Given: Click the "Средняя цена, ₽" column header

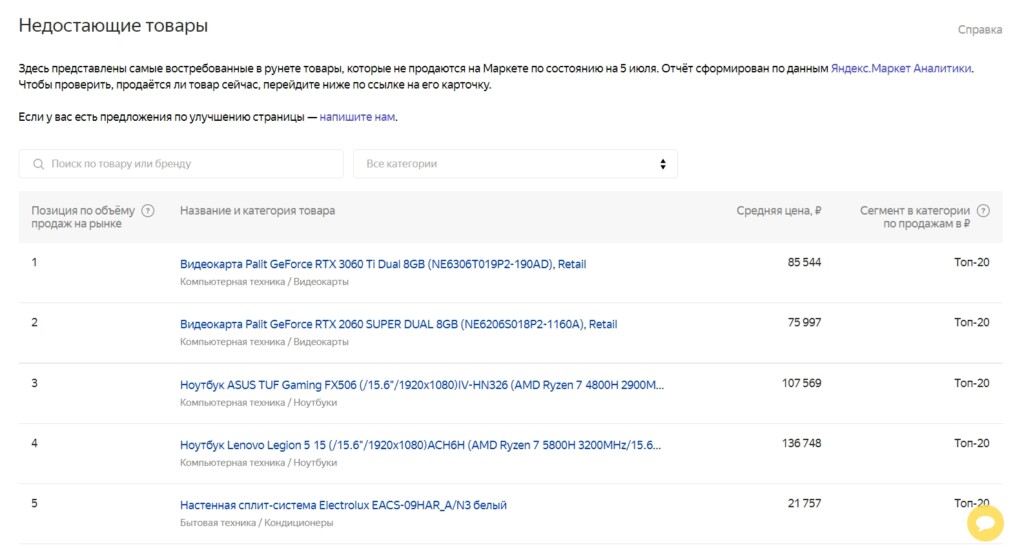Looking at the screenshot, I should [778, 211].
